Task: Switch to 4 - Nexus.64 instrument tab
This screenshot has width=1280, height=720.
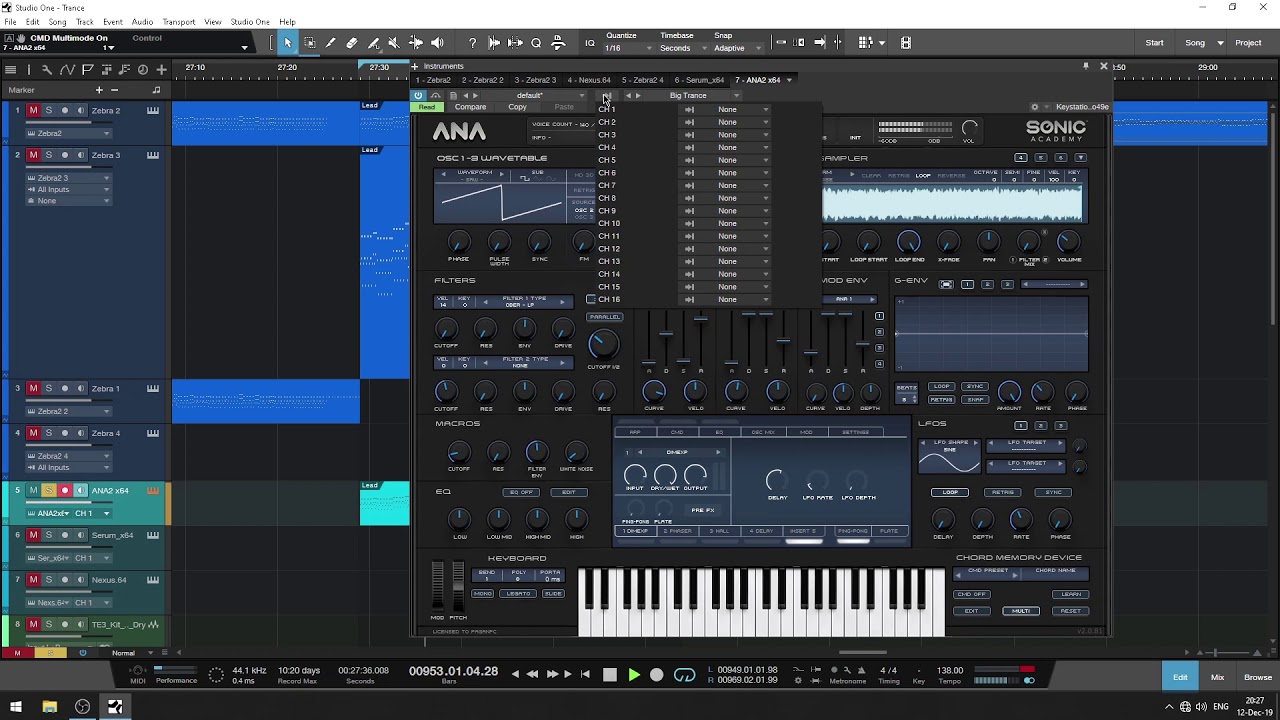Action: click(x=589, y=80)
